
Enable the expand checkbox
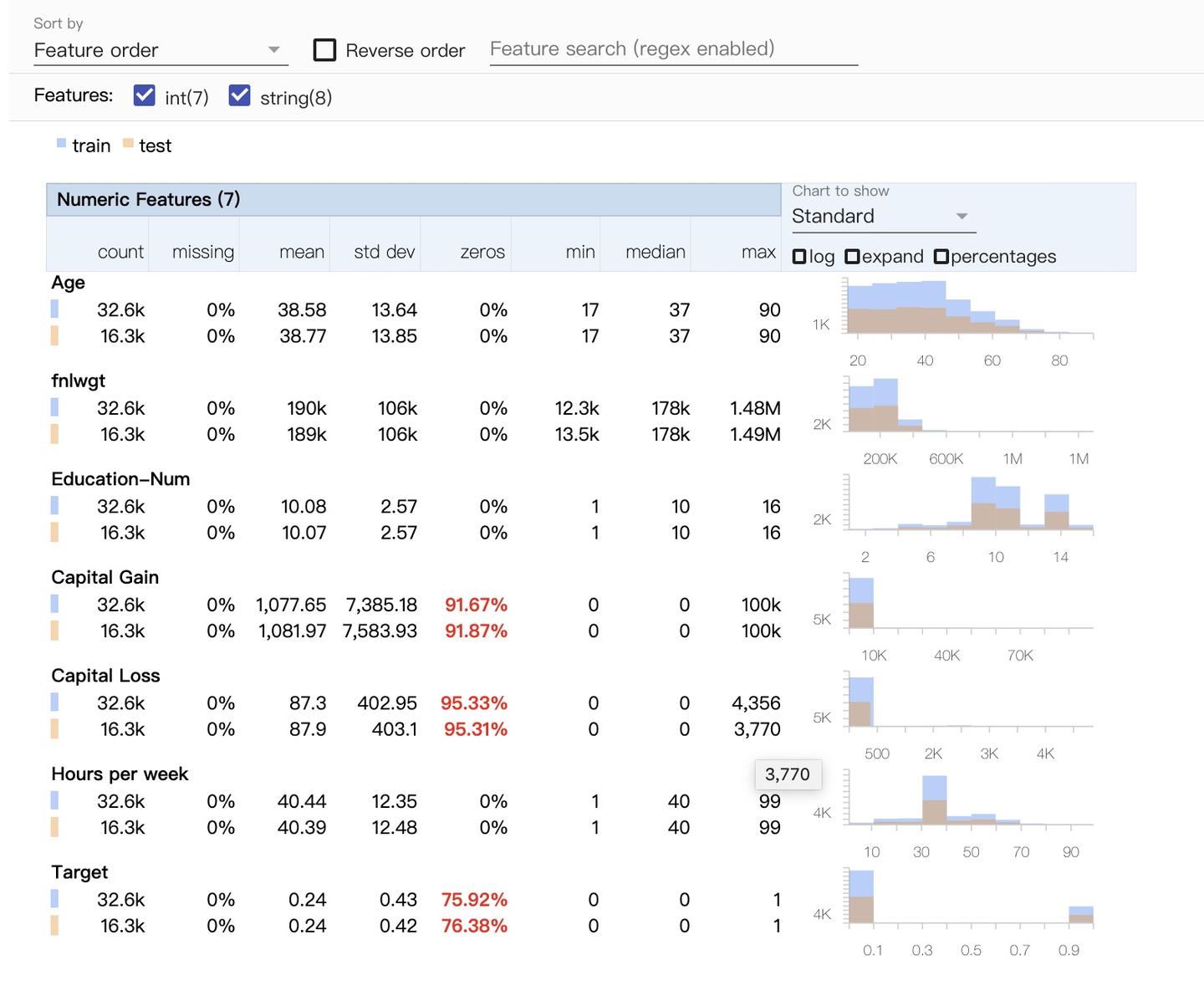point(852,257)
